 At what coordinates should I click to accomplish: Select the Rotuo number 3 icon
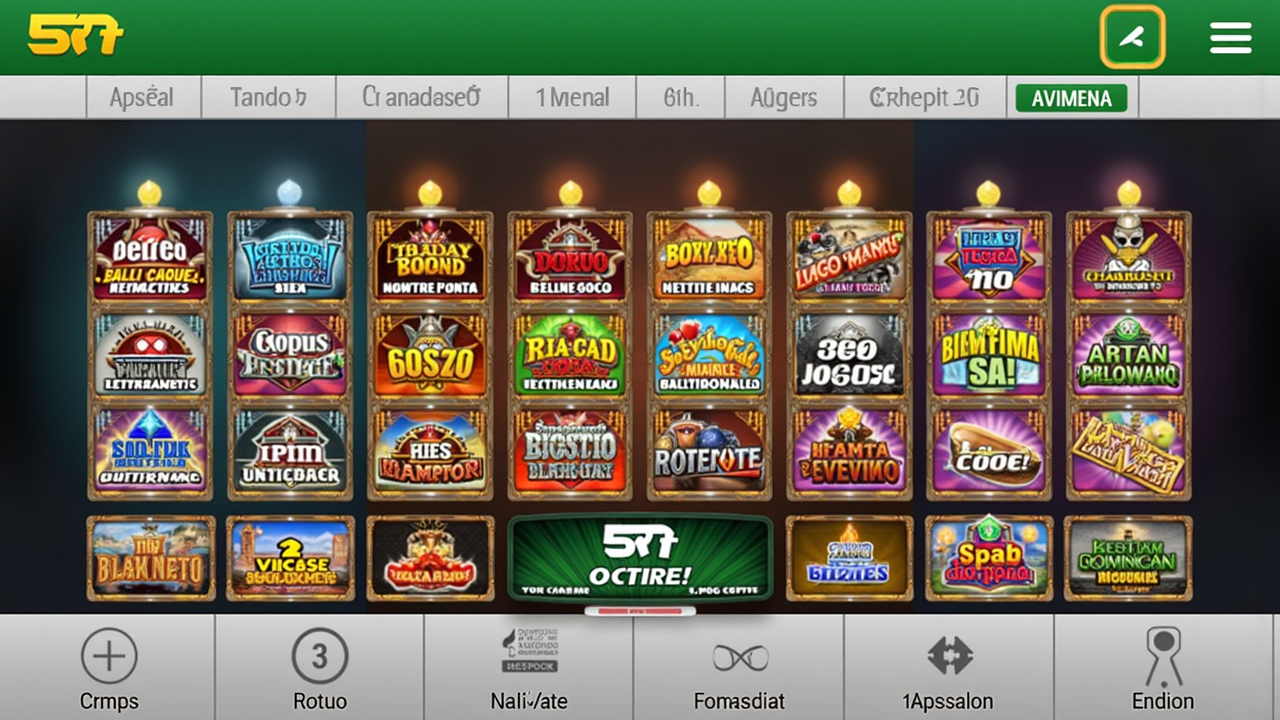point(319,656)
